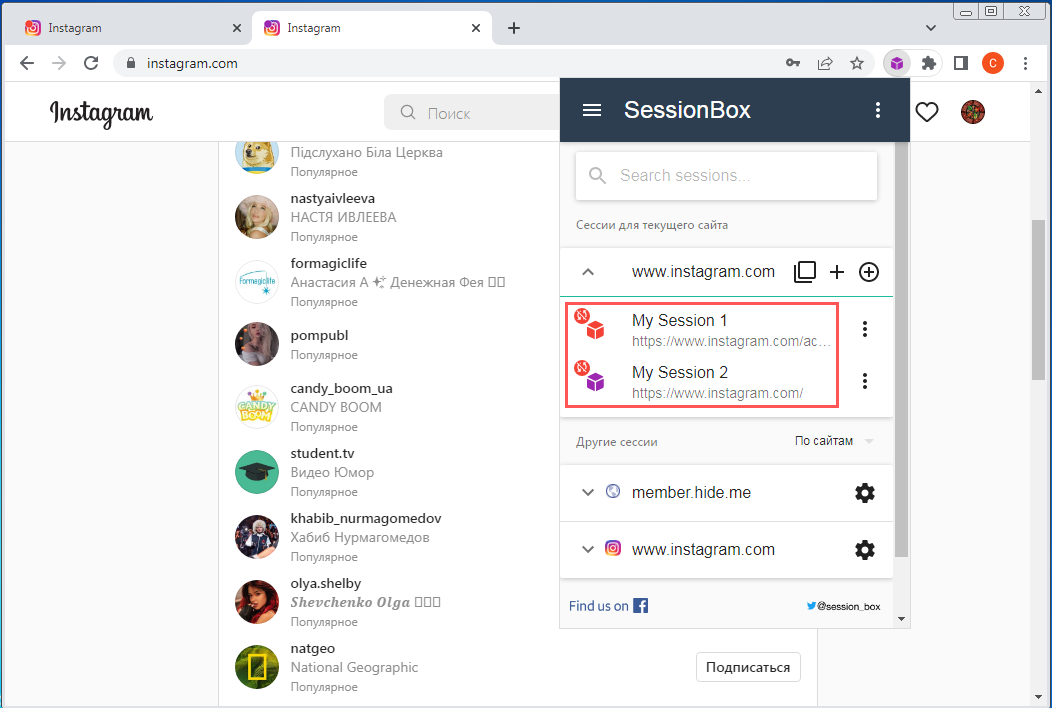Click the Instagram 'Поиск' search field
1052x708 pixels.
click(472, 113)
